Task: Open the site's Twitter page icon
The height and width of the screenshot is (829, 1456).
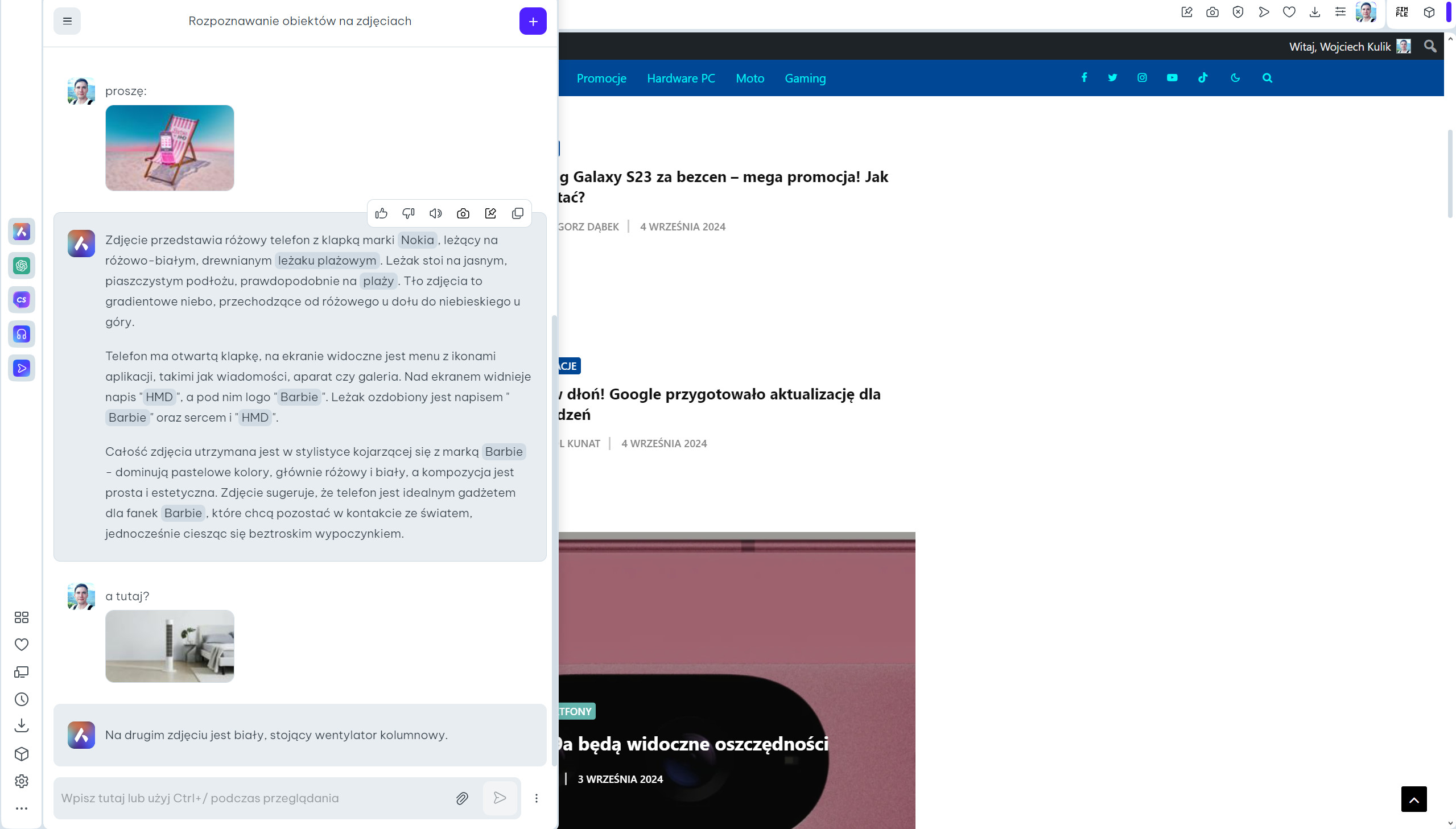Action: click(1113, 78)
